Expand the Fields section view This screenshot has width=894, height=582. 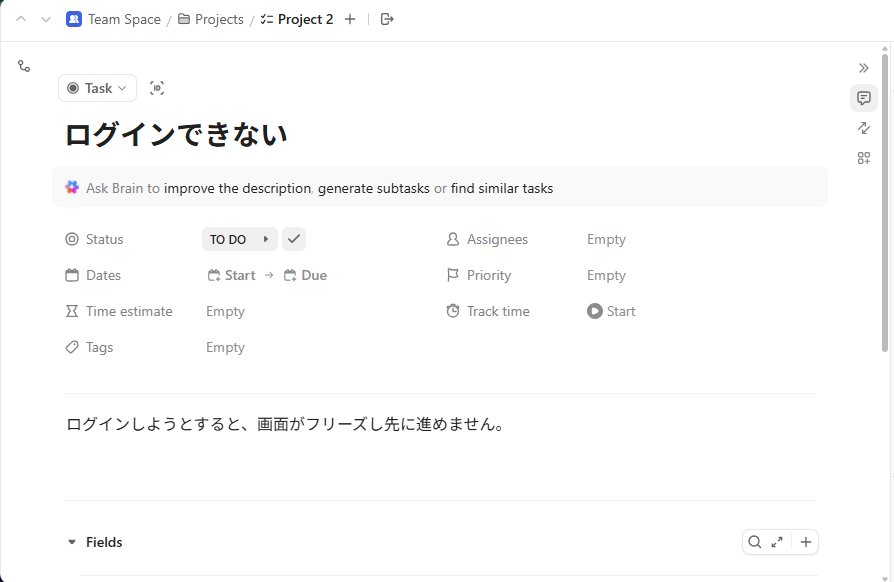pos(777,542)
